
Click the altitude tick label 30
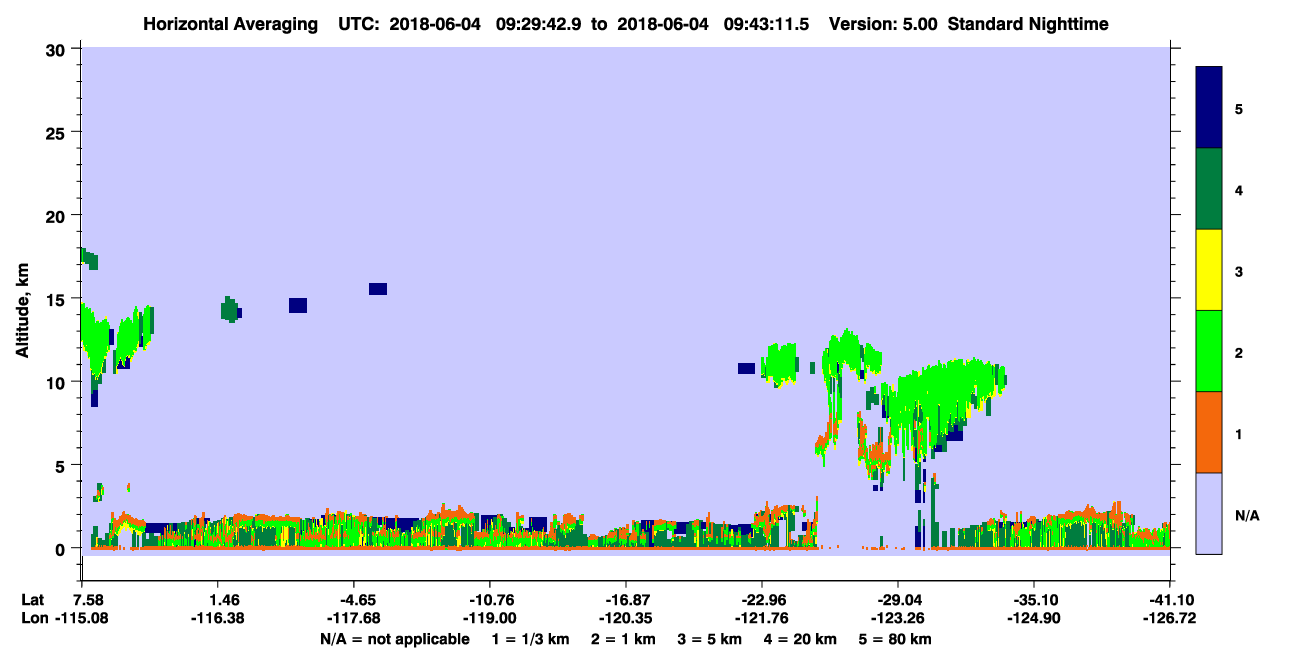pos(58,49)
